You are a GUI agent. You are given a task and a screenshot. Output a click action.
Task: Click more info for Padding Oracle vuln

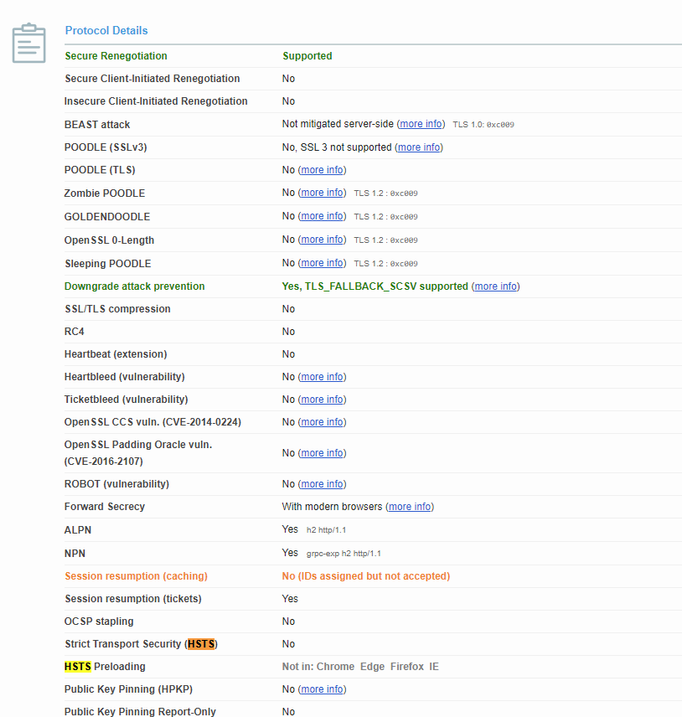coord(322,453)
